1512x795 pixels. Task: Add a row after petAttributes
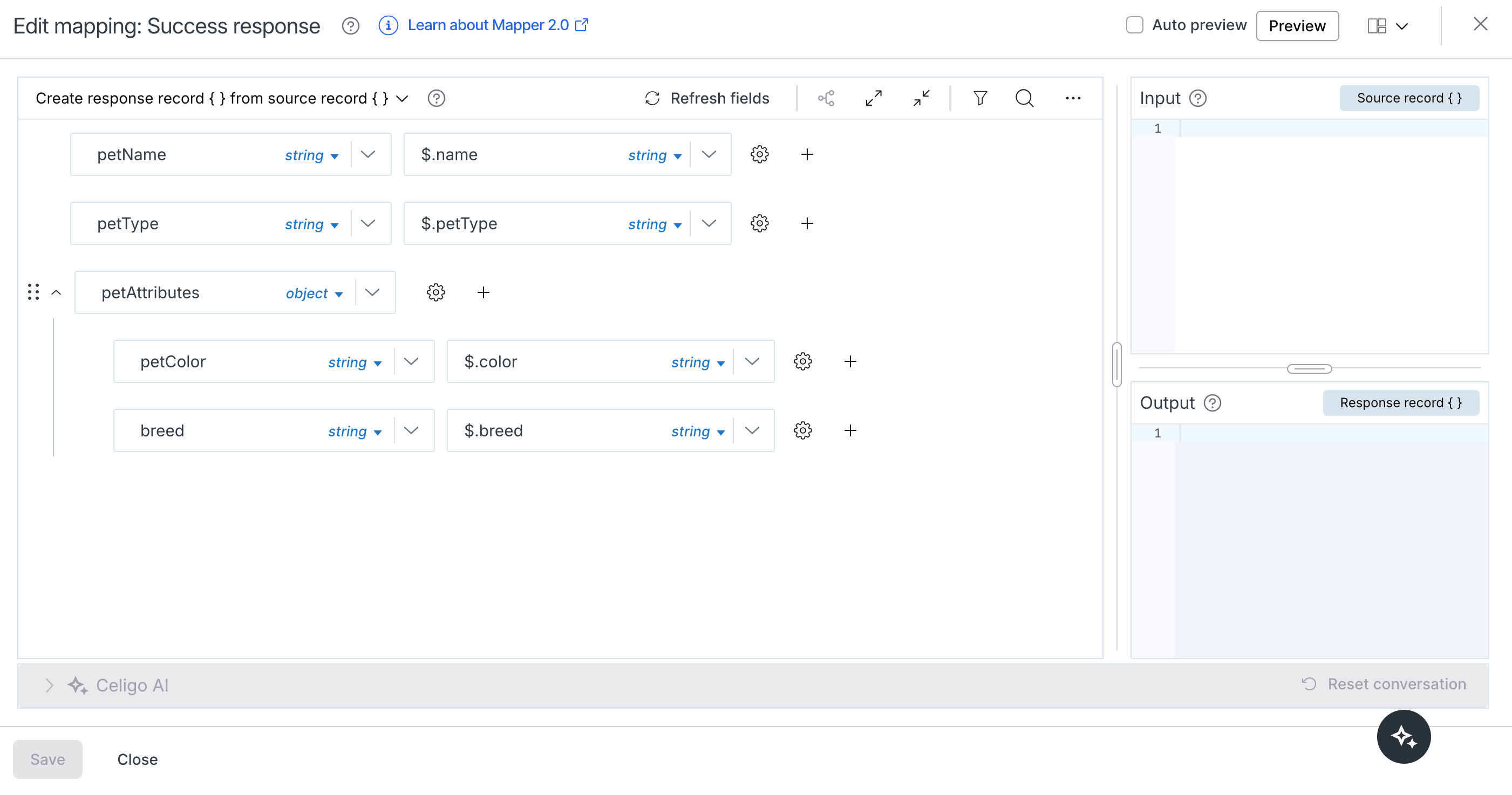pyautogui.click(x=483, y=292)
